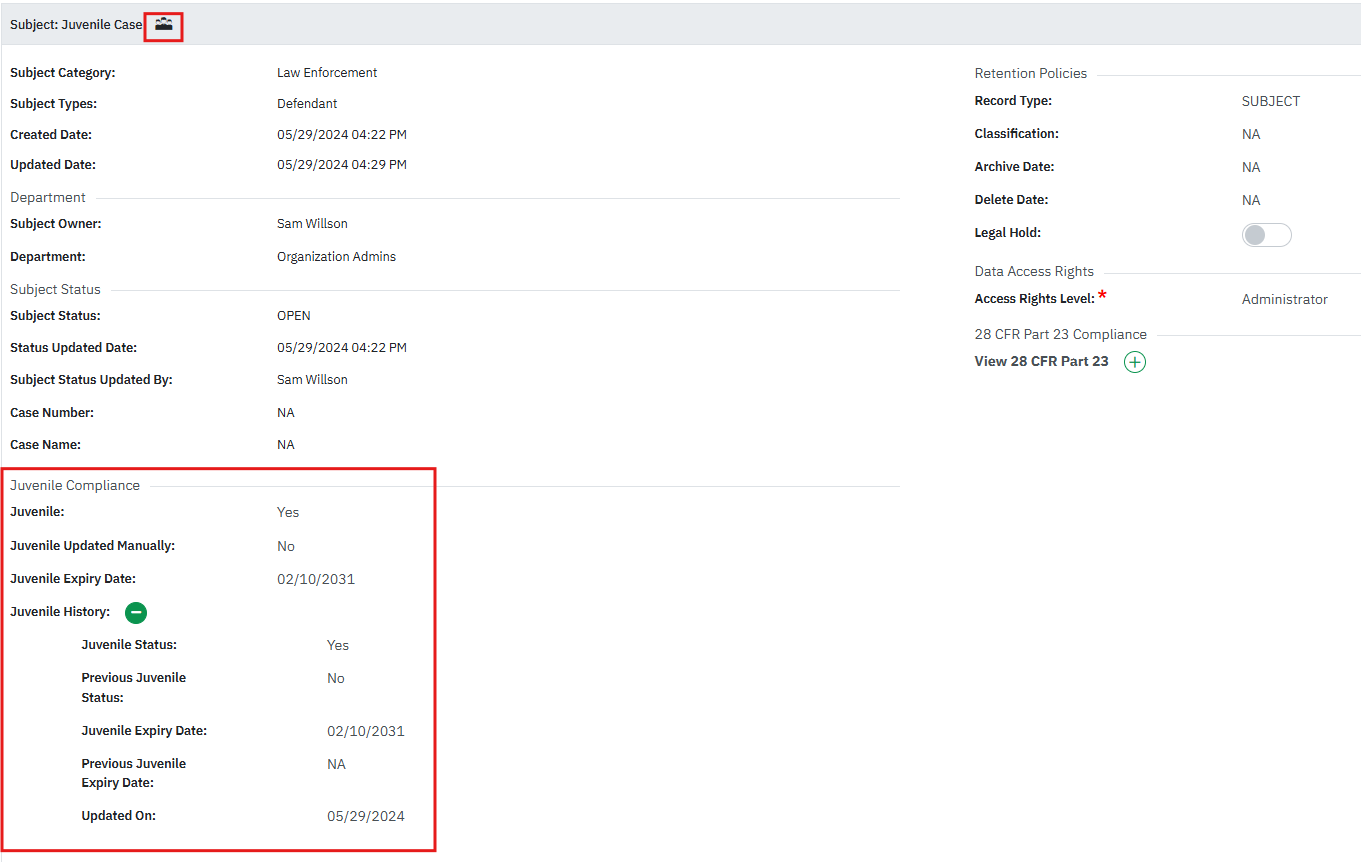Click Previous Juvenile Status value 'No'
Screen dimensions: 1361x862
click(x=336, y=678)
